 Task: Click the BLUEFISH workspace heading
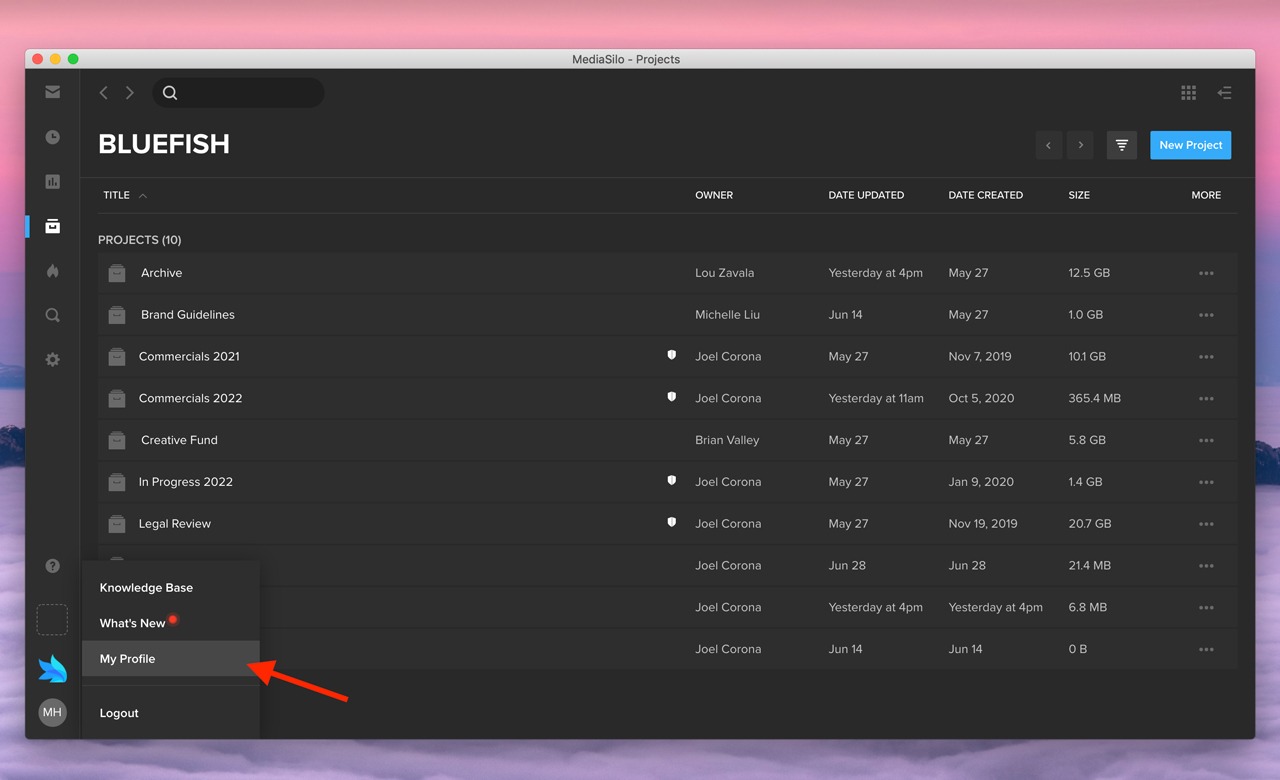[x=164, y=144]
